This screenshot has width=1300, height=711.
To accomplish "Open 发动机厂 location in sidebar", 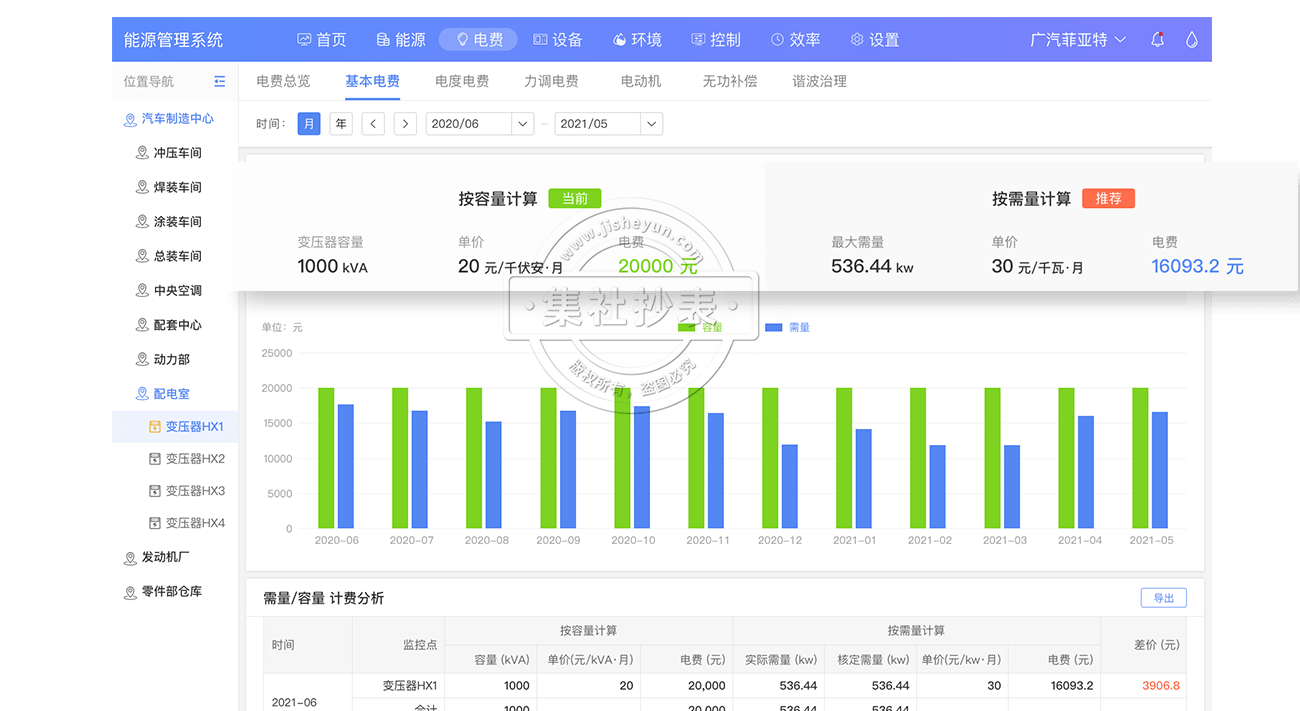I will pyautogui.click(x=165, y=557).
